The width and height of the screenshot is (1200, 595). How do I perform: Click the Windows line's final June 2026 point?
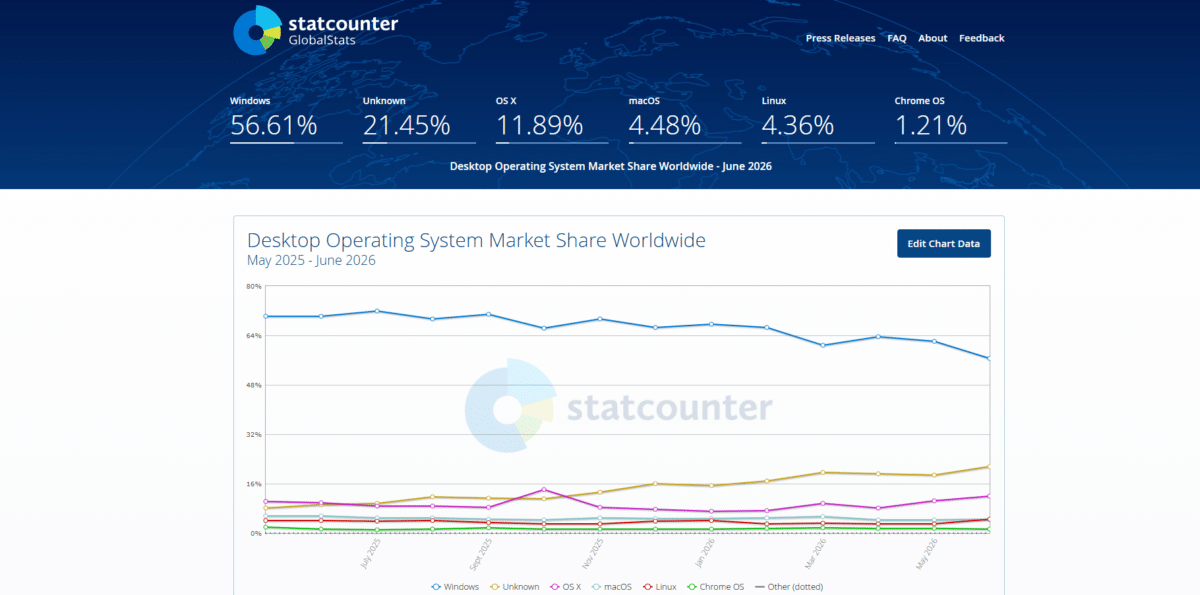[x=989, y=358]
